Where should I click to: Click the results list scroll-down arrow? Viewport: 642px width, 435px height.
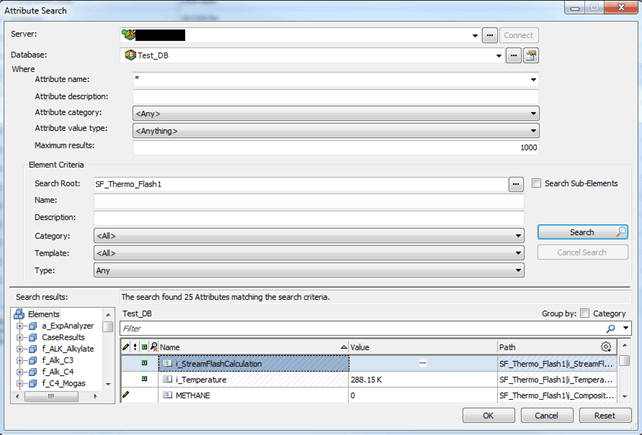[x=624, y=396]
